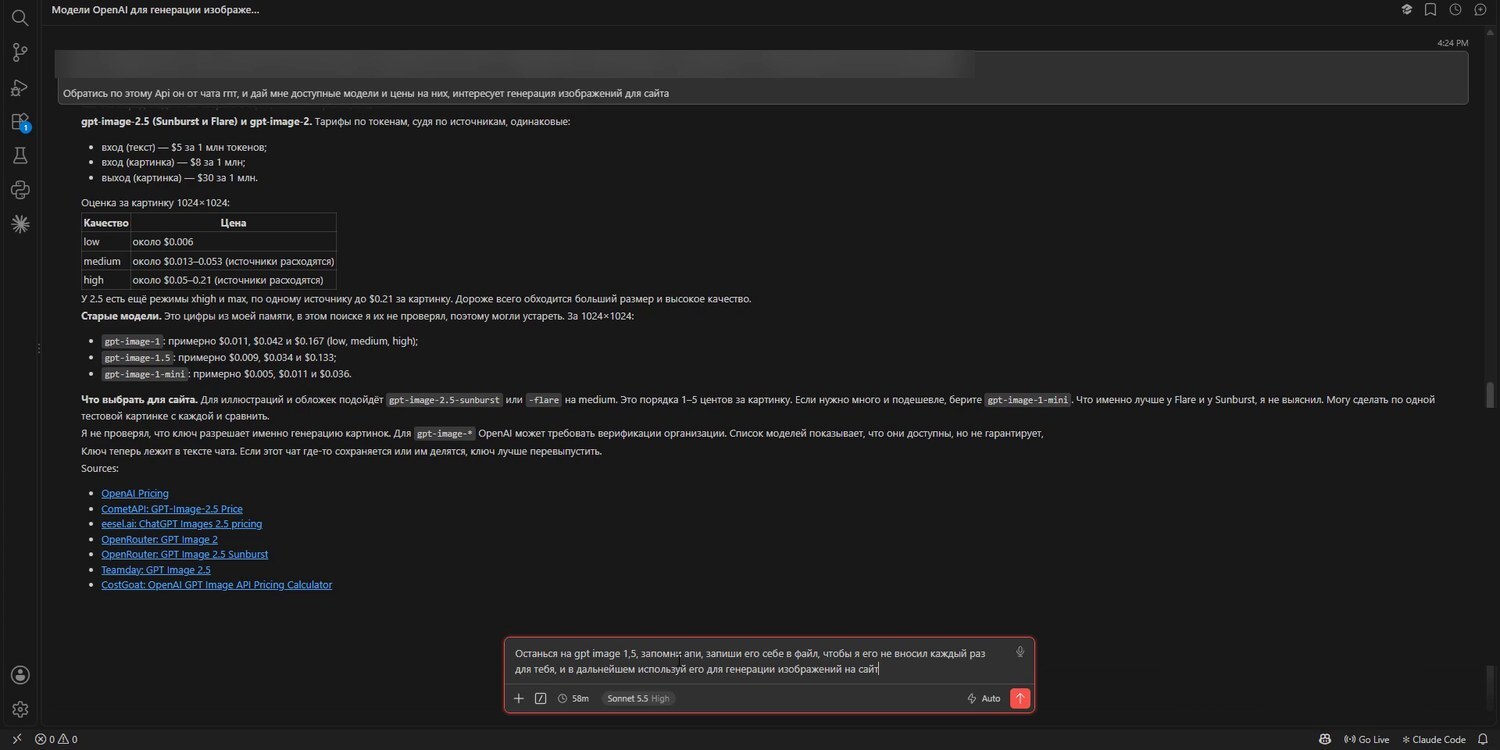Click the bookmark icon in chat header
1500x750 pixels.
[x=1431, y=10]
